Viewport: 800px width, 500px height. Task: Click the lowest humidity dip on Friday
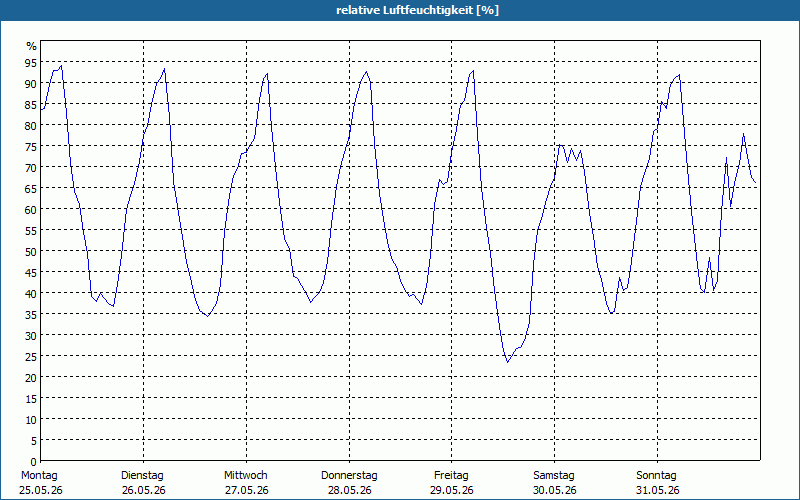[508, 362]
